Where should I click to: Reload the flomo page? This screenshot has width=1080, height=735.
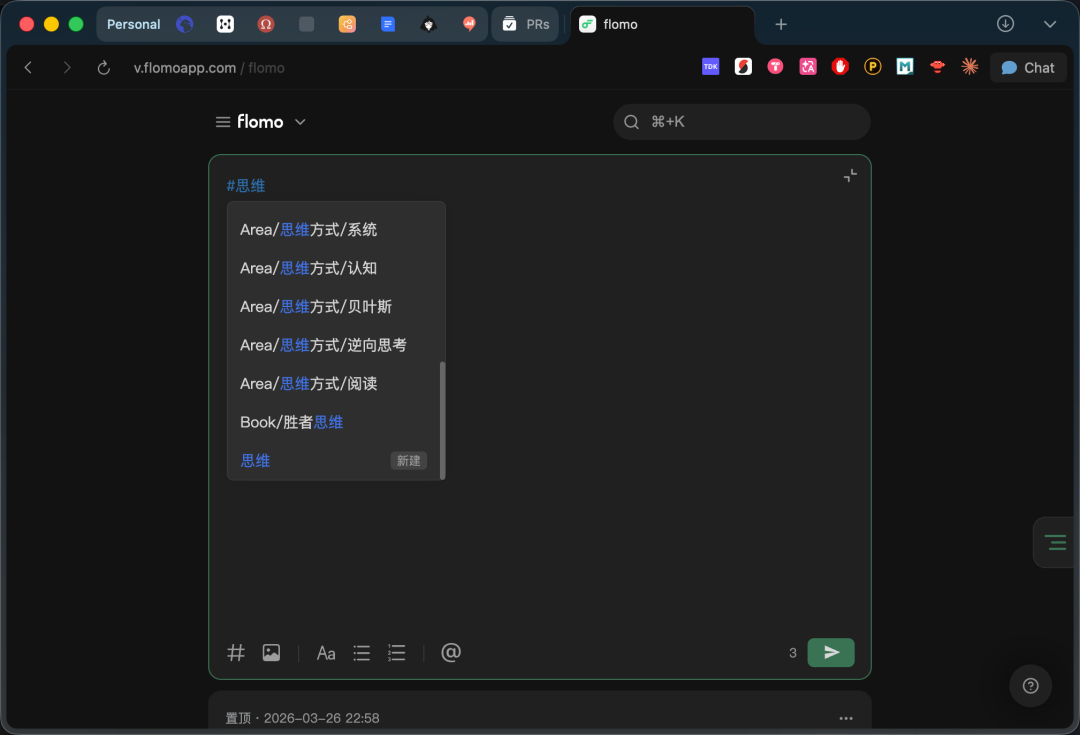[x=103, y=68]
